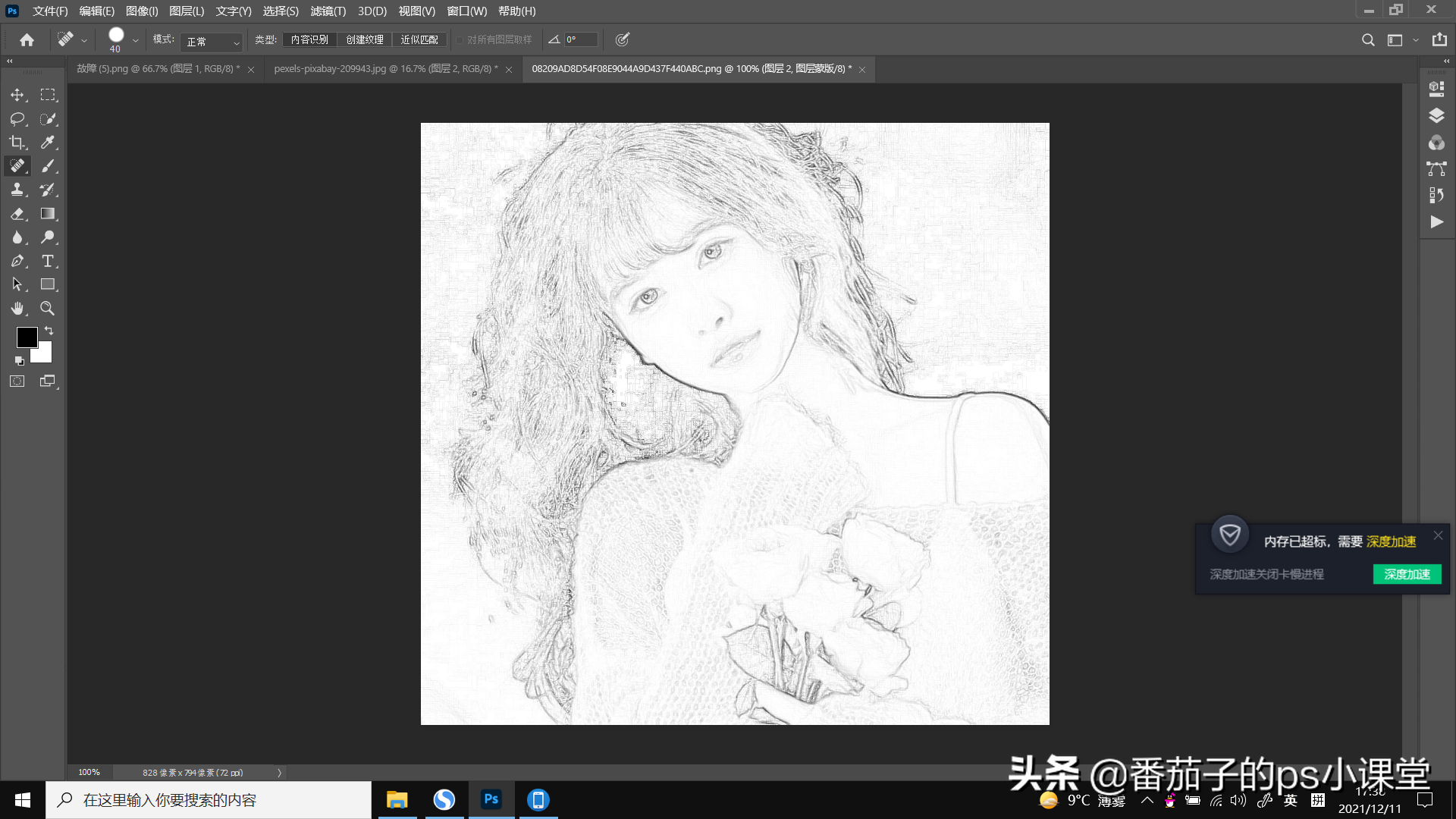This screenshot has width=1456, height=819.
Task: Select the Path Selection tool
Action: [17, 284]
